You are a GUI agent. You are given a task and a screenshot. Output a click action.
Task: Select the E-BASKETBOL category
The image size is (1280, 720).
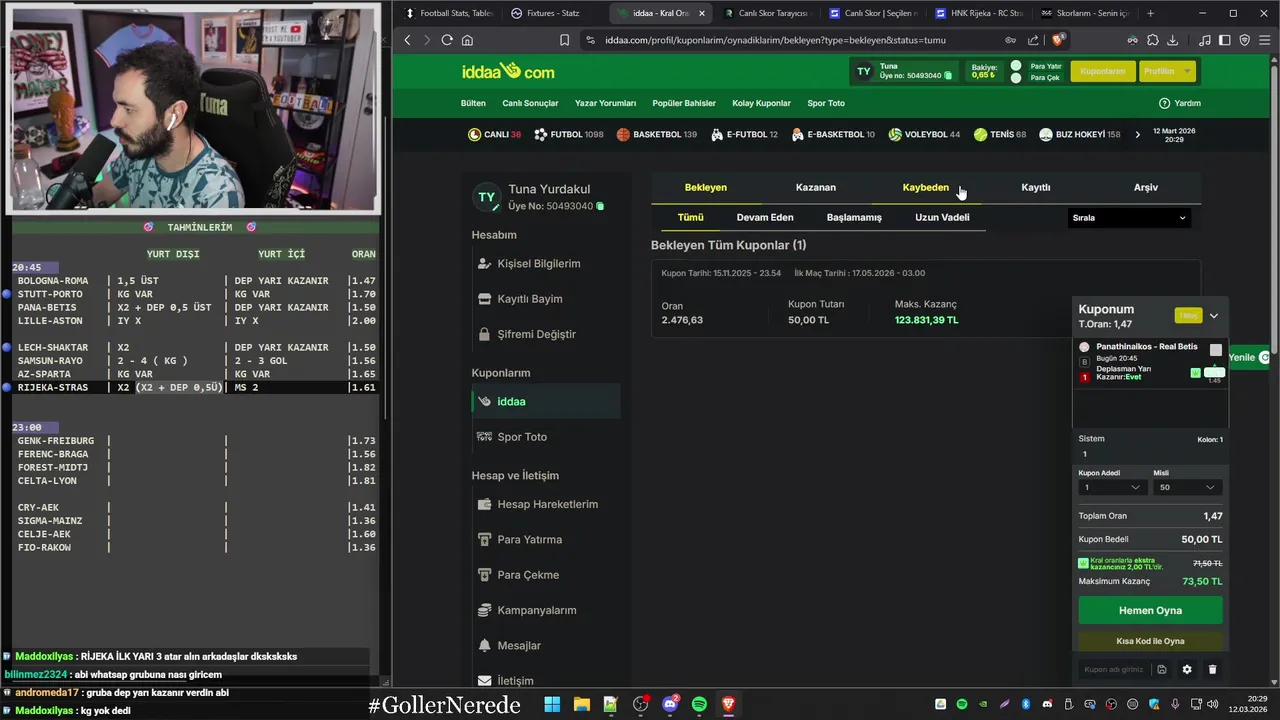[833, 134]
